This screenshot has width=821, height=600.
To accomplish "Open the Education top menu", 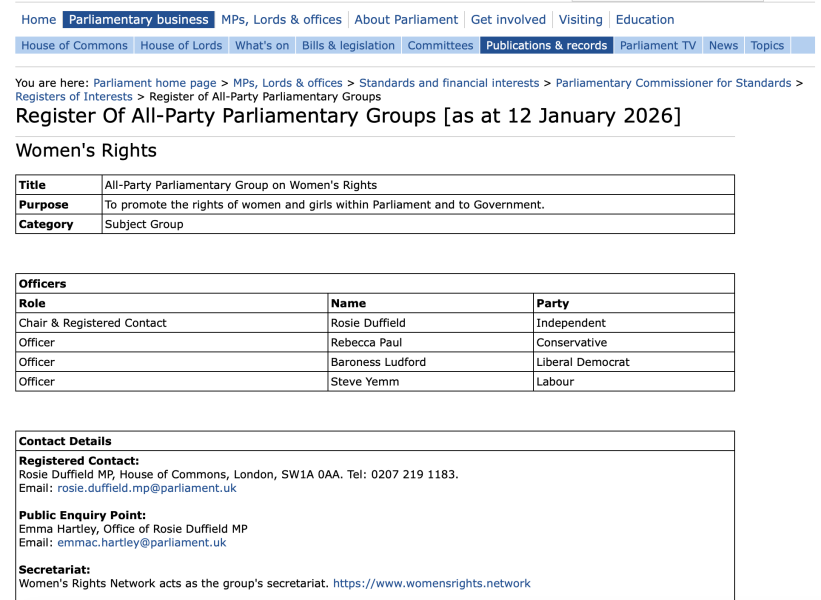I will [644, 19].
